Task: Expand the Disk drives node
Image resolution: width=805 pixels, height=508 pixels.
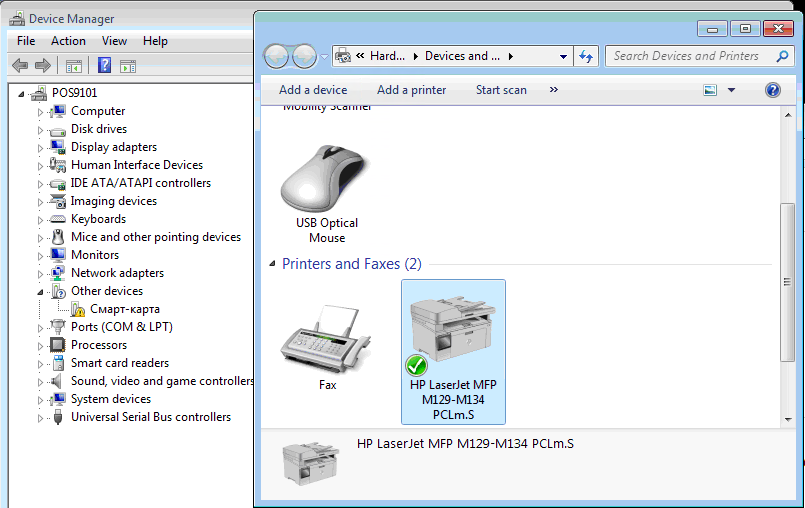Action: 41,130
